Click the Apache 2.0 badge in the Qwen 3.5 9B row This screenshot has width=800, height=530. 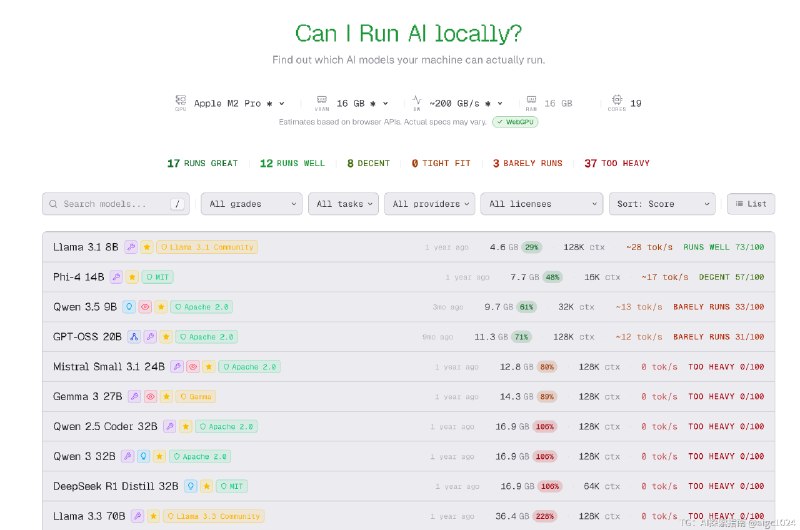[202, 307]
